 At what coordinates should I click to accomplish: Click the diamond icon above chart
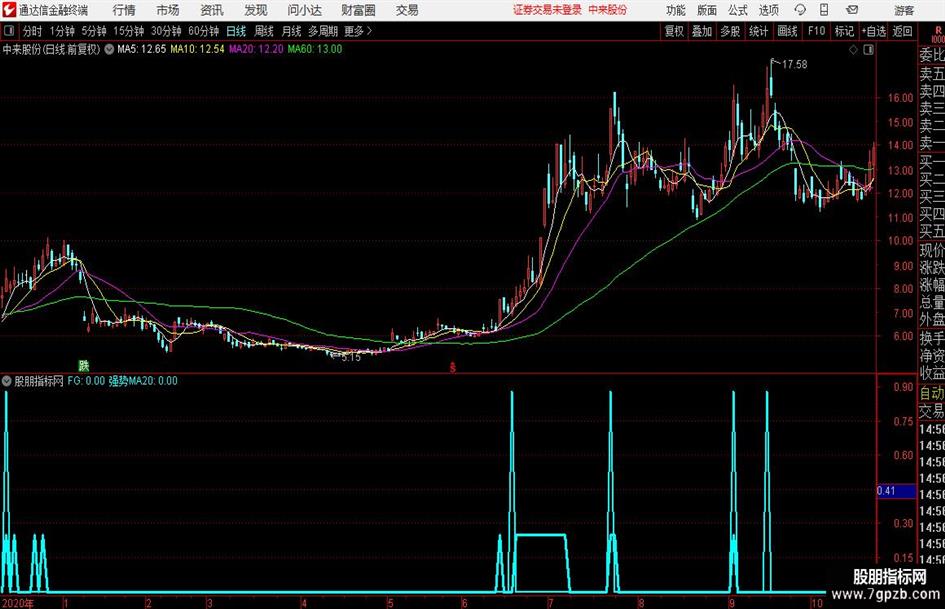(853, 50)
